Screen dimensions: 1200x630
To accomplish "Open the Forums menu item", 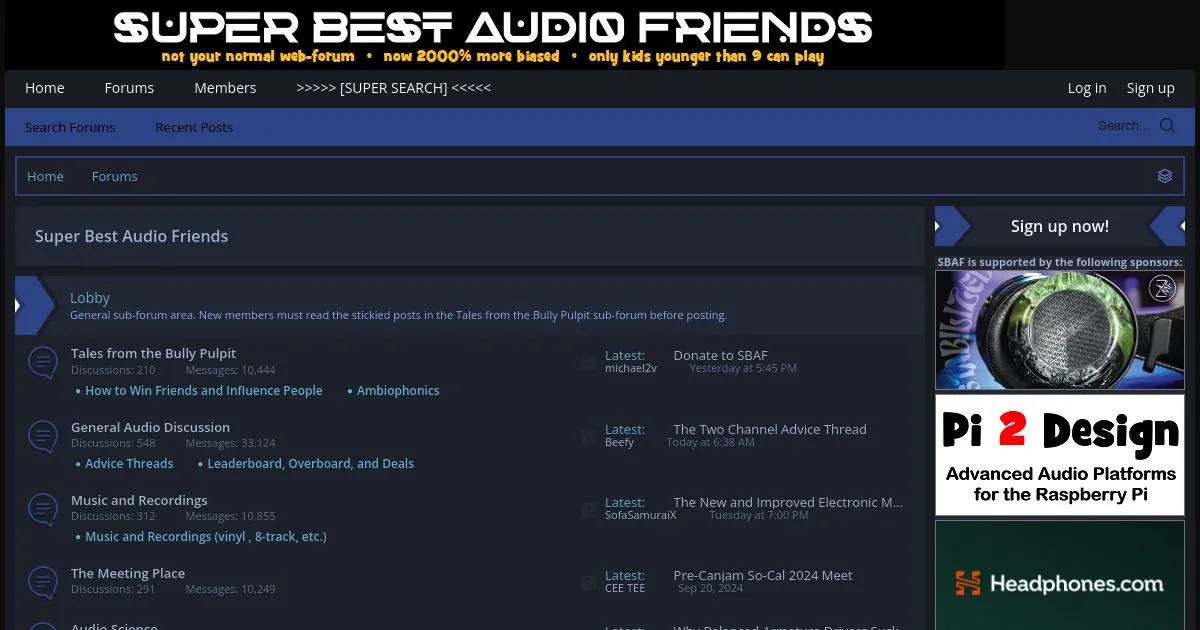I will 129,88.
